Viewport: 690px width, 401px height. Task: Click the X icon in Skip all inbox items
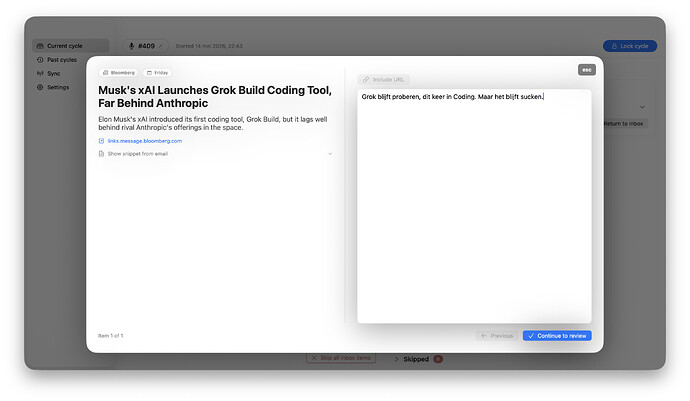pyautogui.click(x=314, y=358)
